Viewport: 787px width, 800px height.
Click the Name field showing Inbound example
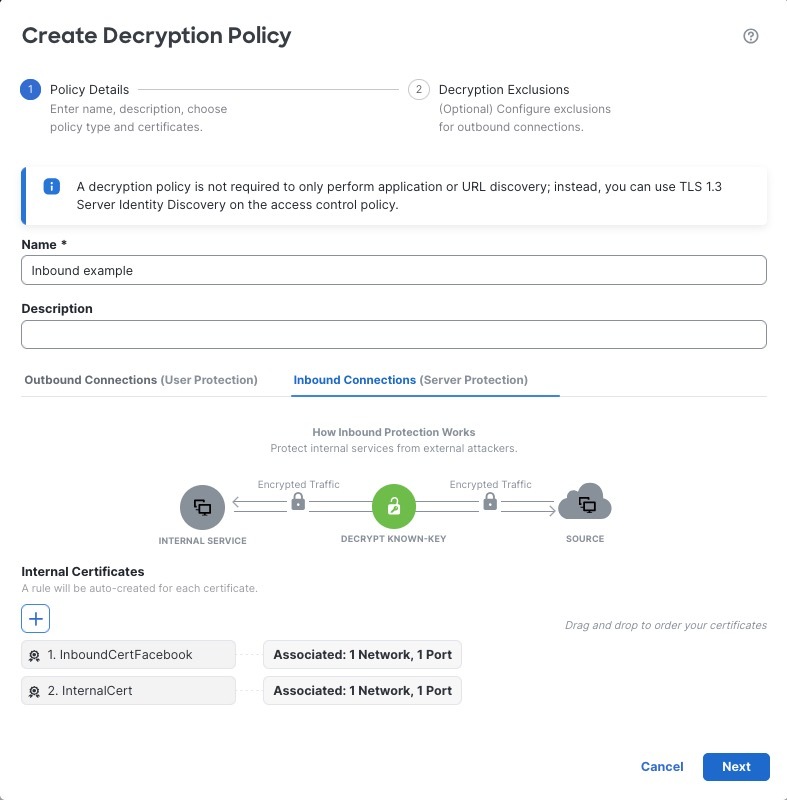pyautogui.click(x=394, y=270)
